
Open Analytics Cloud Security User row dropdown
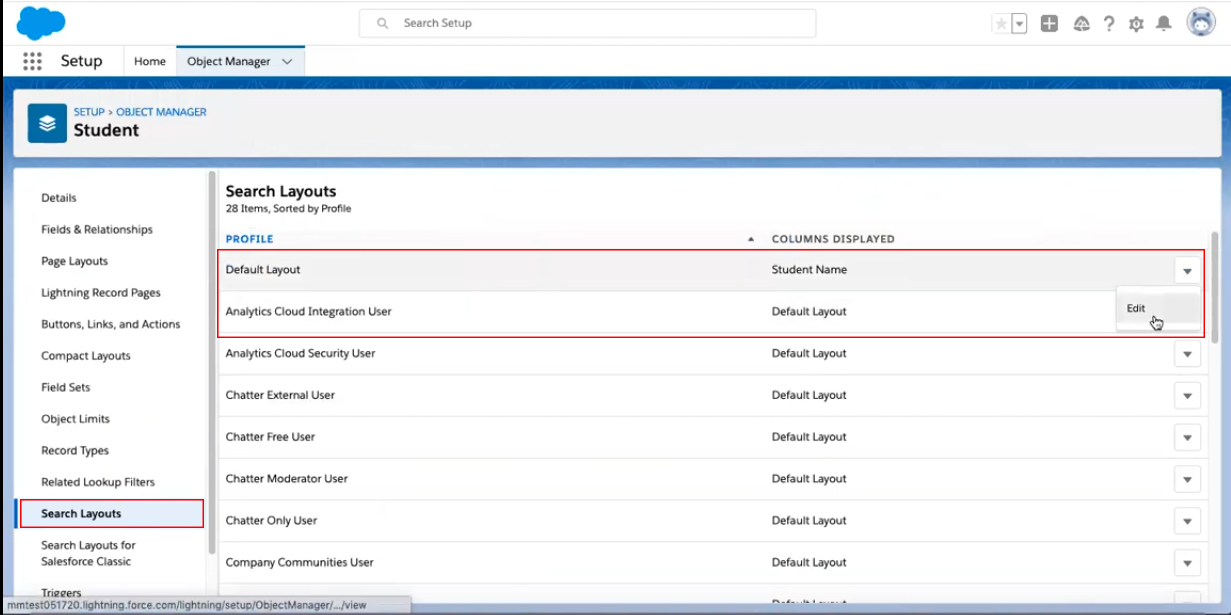(x=1187, y=354)
